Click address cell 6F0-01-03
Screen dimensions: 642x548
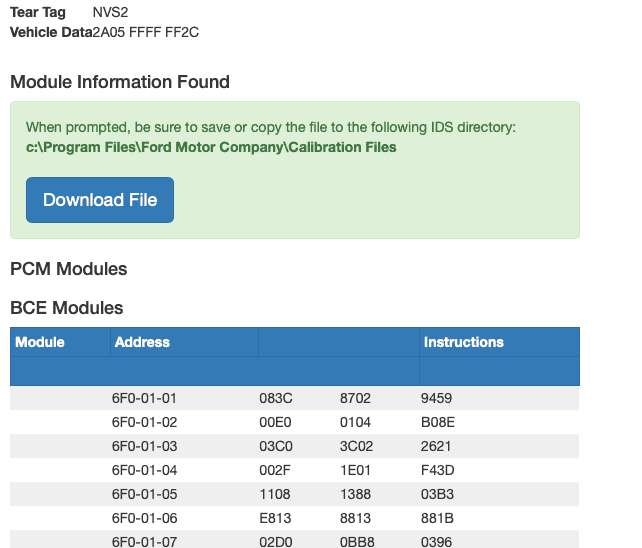(x=144, y=446)
